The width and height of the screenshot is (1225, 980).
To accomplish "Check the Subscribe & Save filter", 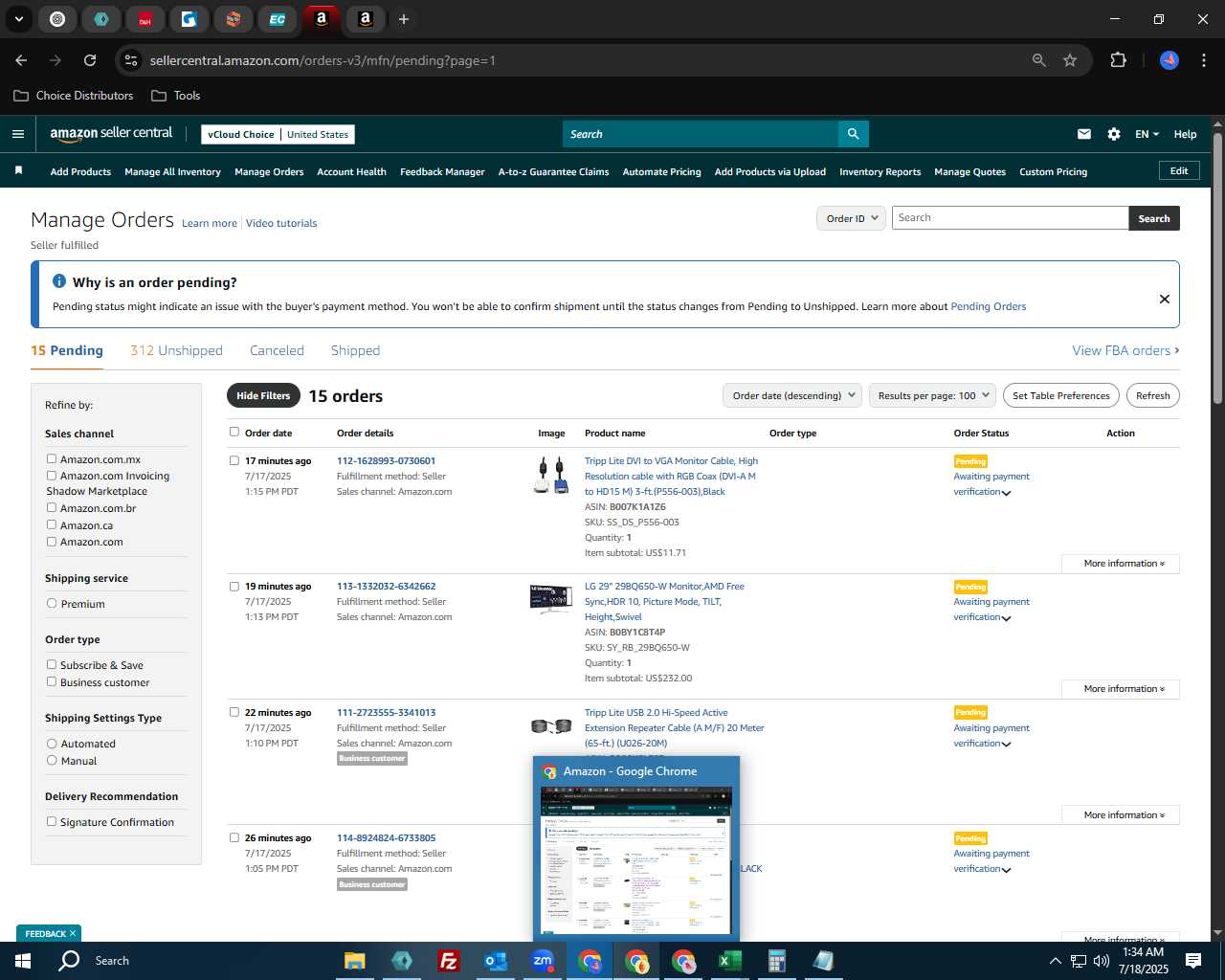I will [52, 664].
